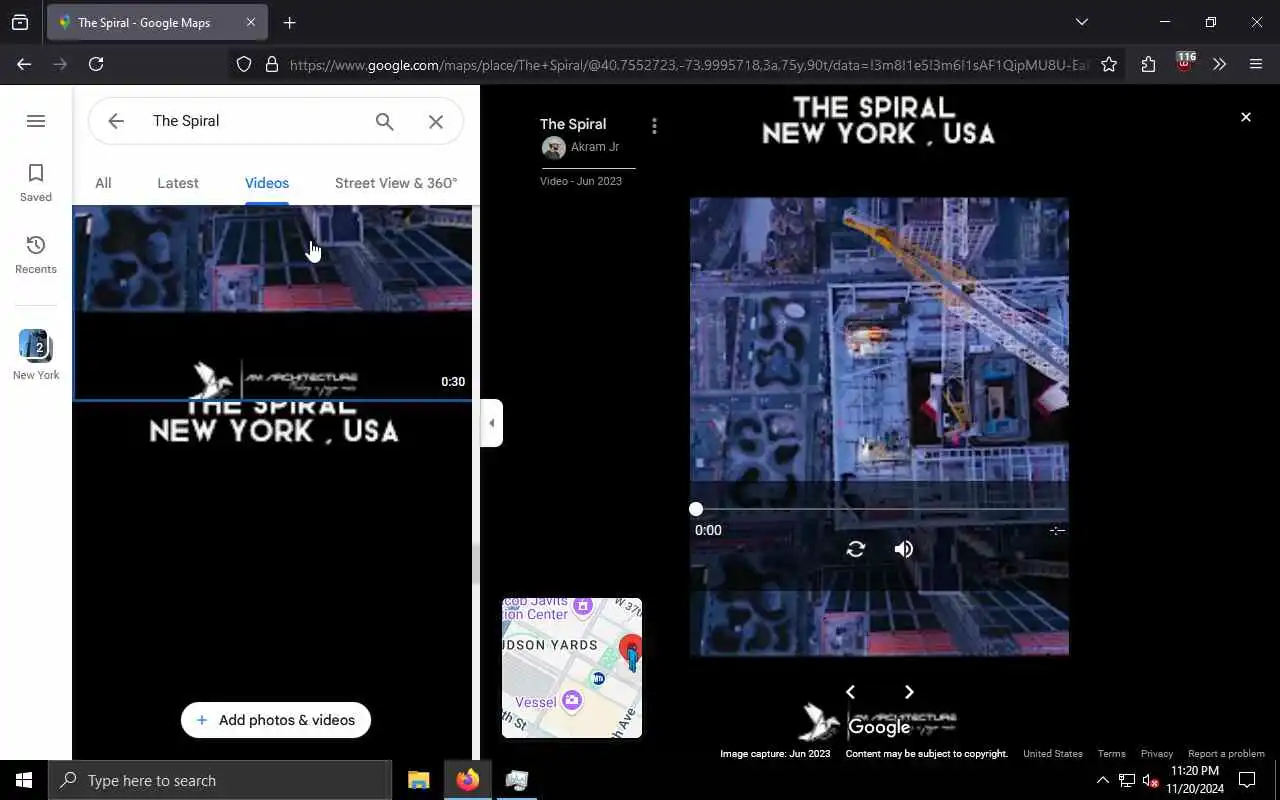
Task: Select the Videos tab
Action: (x=267, y=183)
